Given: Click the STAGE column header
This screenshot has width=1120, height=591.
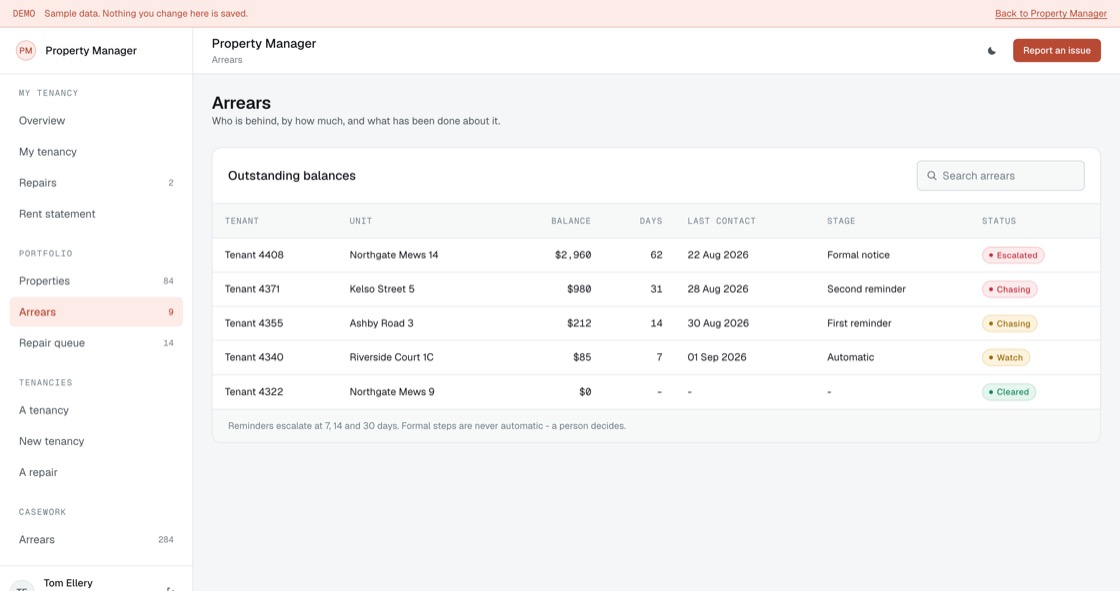Looking at the screenshot, I should pyautogui.click(x=841, y=221).
